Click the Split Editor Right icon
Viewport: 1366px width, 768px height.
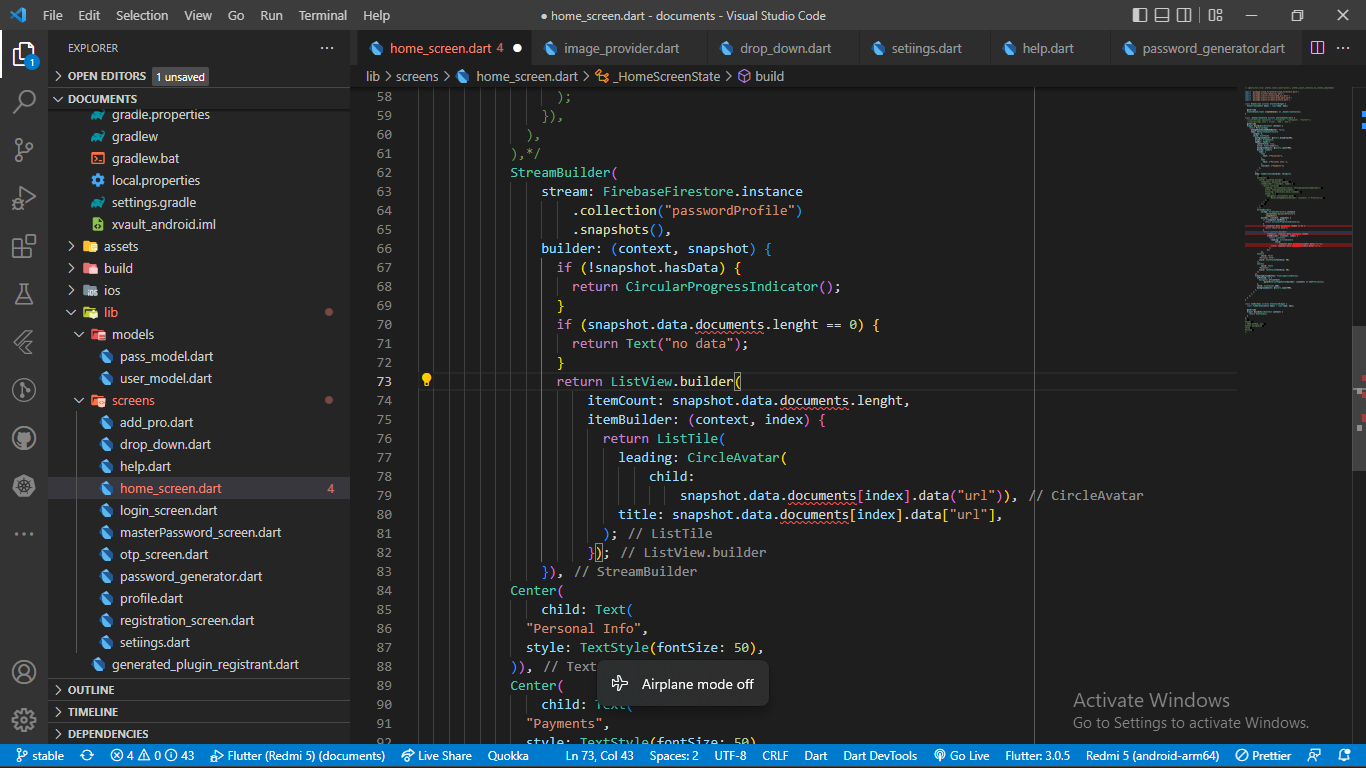pos(1318,48)
